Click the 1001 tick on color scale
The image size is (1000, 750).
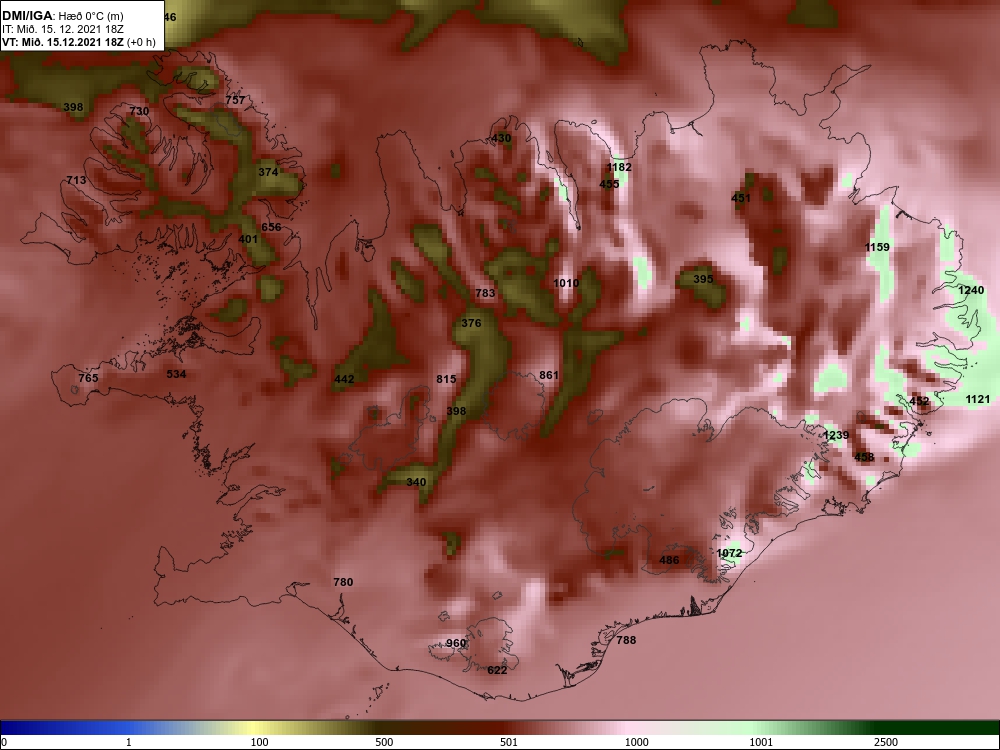tap(761, 742)
